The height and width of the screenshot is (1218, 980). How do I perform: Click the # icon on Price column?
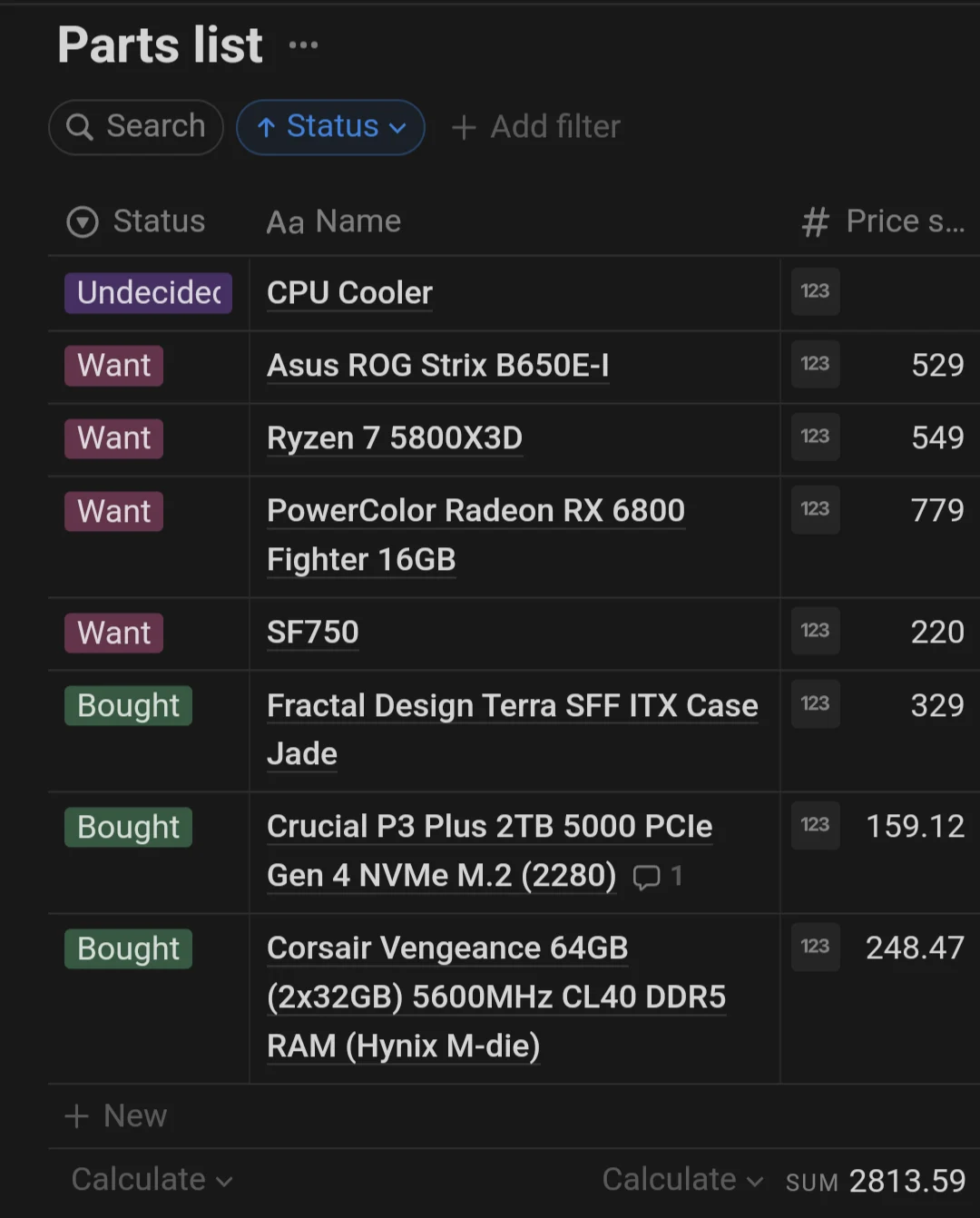[x=814, y=221]
